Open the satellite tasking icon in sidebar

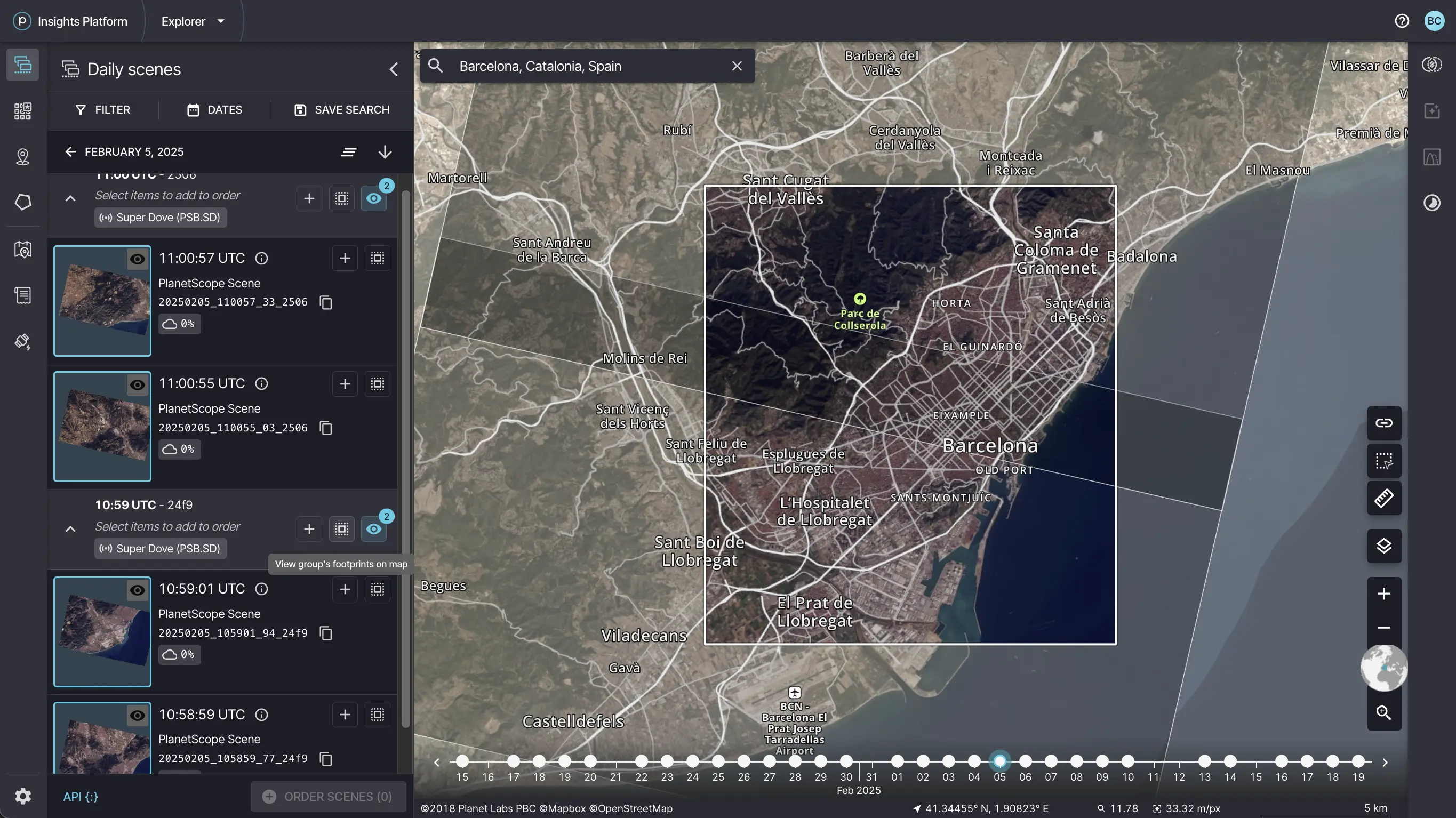click(22, 341)
